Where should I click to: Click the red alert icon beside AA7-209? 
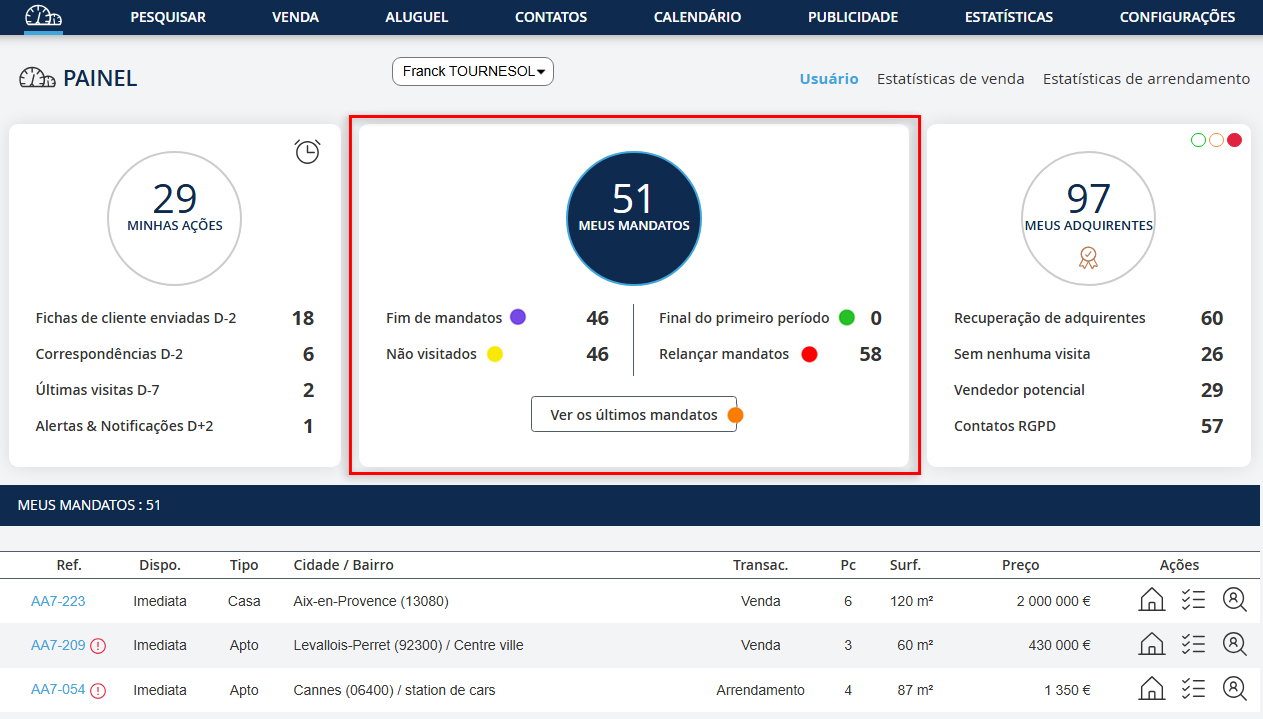(98, 646)
